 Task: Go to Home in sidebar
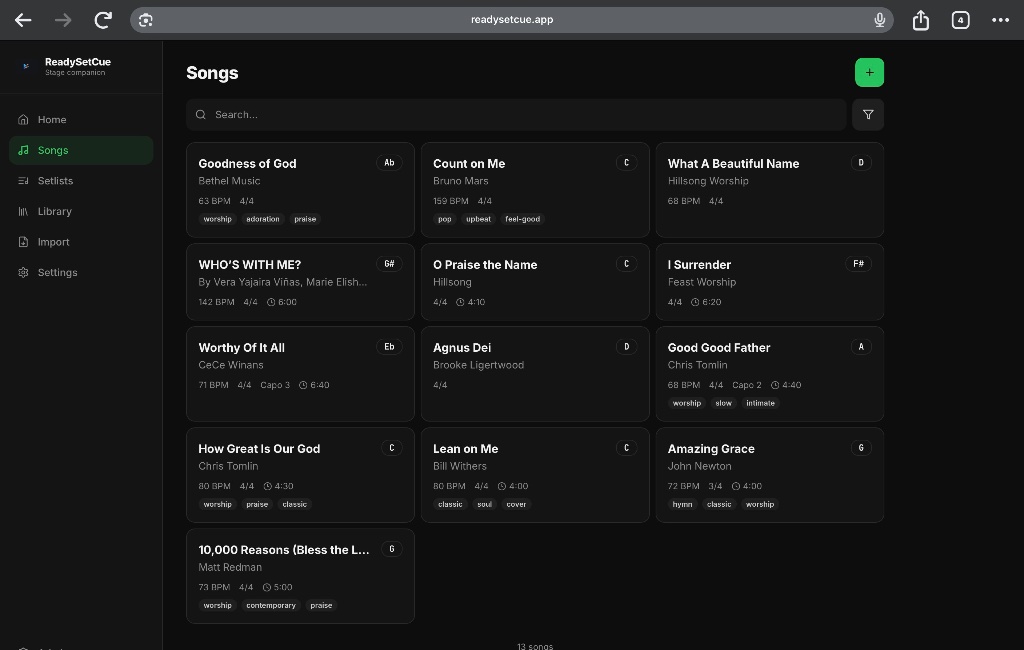coord(81,120)
